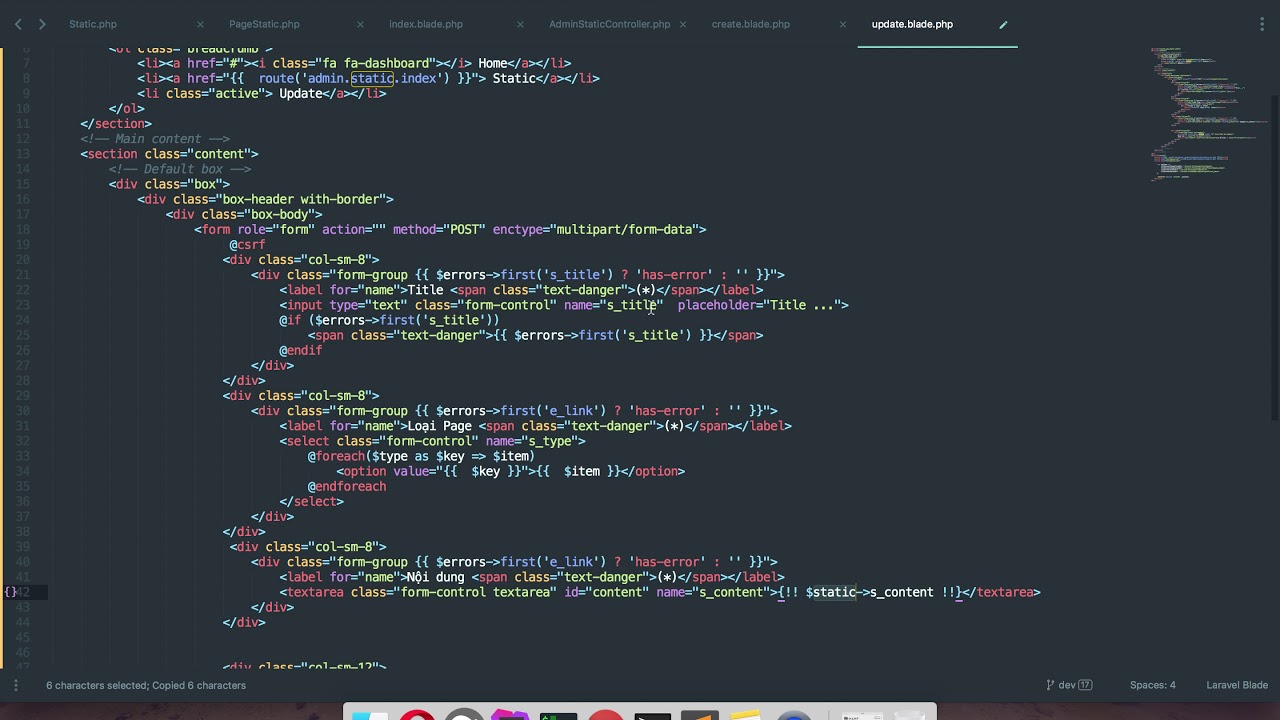Viewport: 1280px width, 720px height.
Task: Click the '@endforeach' directive
Action: [x=347, y=486]
